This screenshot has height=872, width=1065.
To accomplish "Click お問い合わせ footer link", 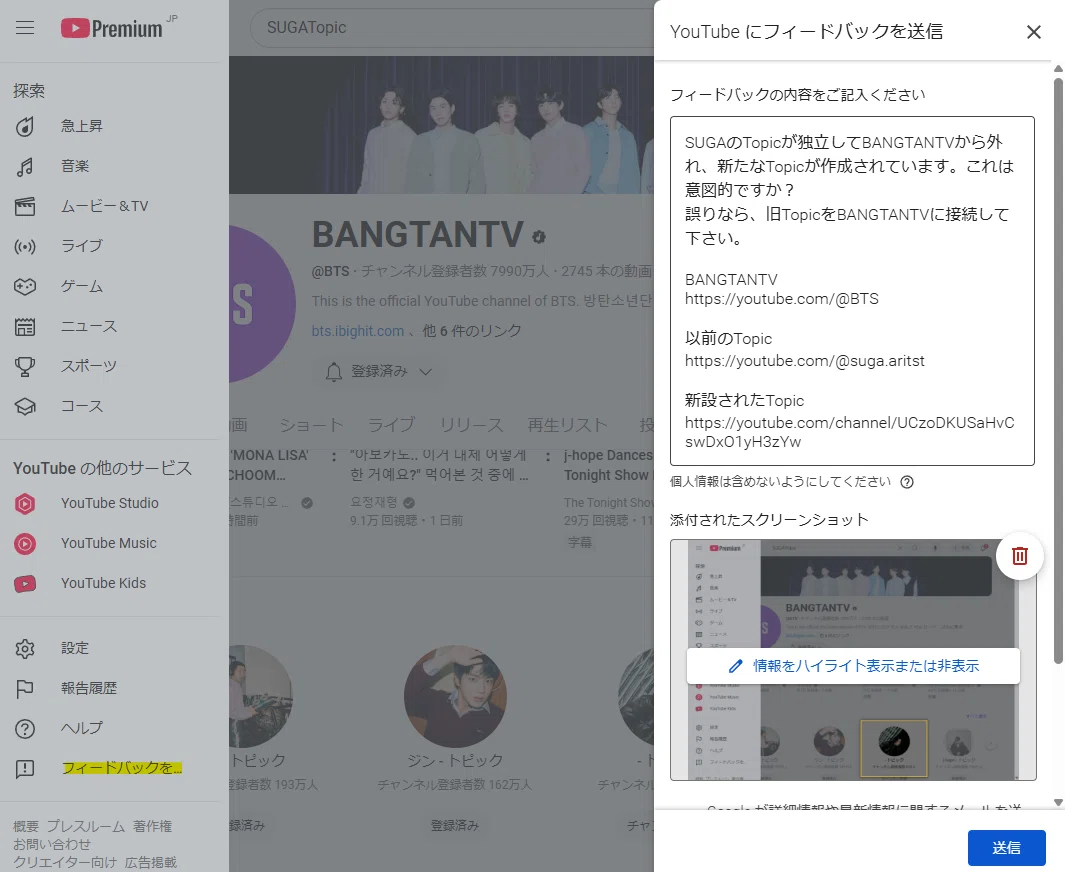I will [x=52, y=844].
